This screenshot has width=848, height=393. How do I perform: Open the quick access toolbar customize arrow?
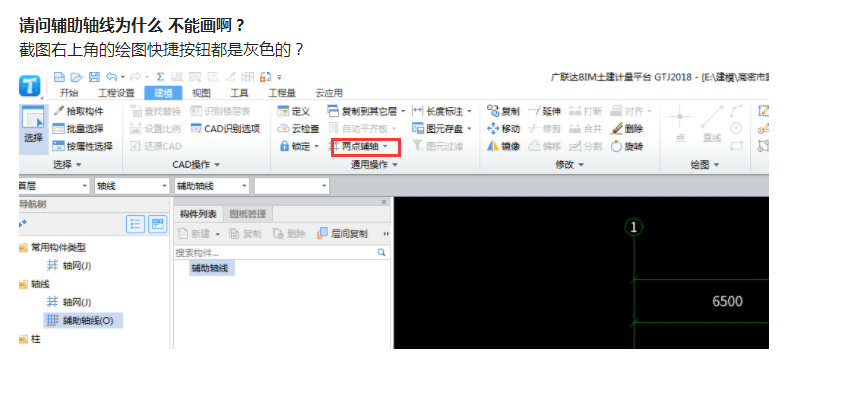click(279, 77)
